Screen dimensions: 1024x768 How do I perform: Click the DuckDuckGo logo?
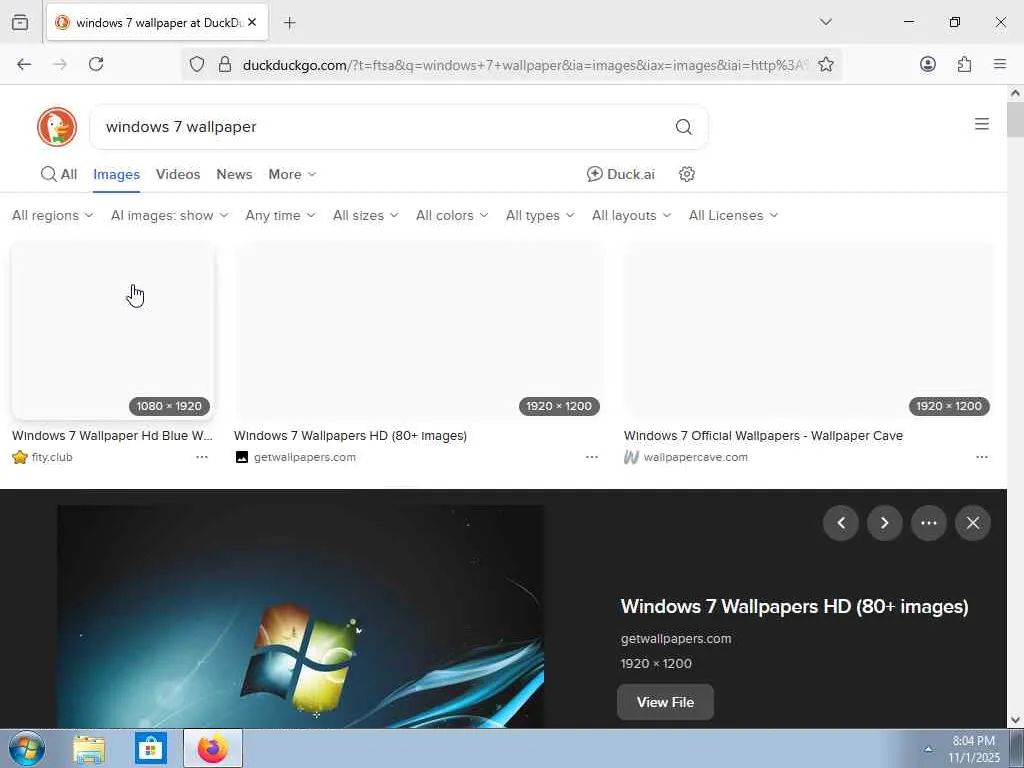pyautogui.click(x=57, y=127)
